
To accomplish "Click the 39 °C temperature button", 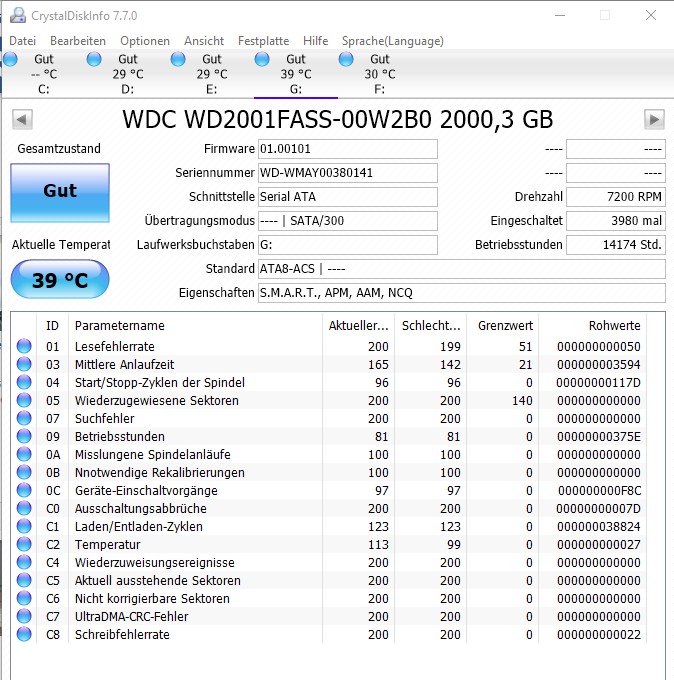I will pyautogui.click(x=60, y=279).
